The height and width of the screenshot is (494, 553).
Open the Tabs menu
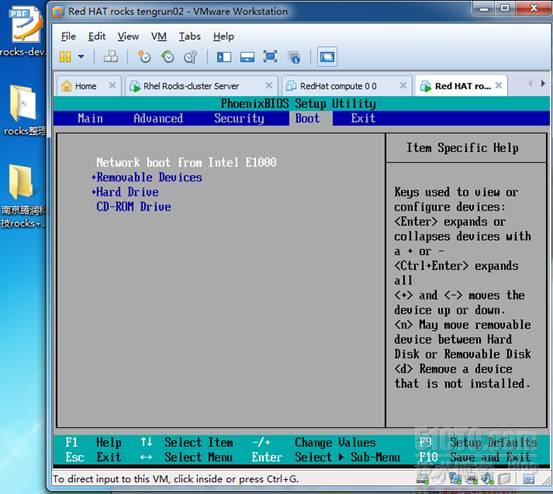(189, 36)
